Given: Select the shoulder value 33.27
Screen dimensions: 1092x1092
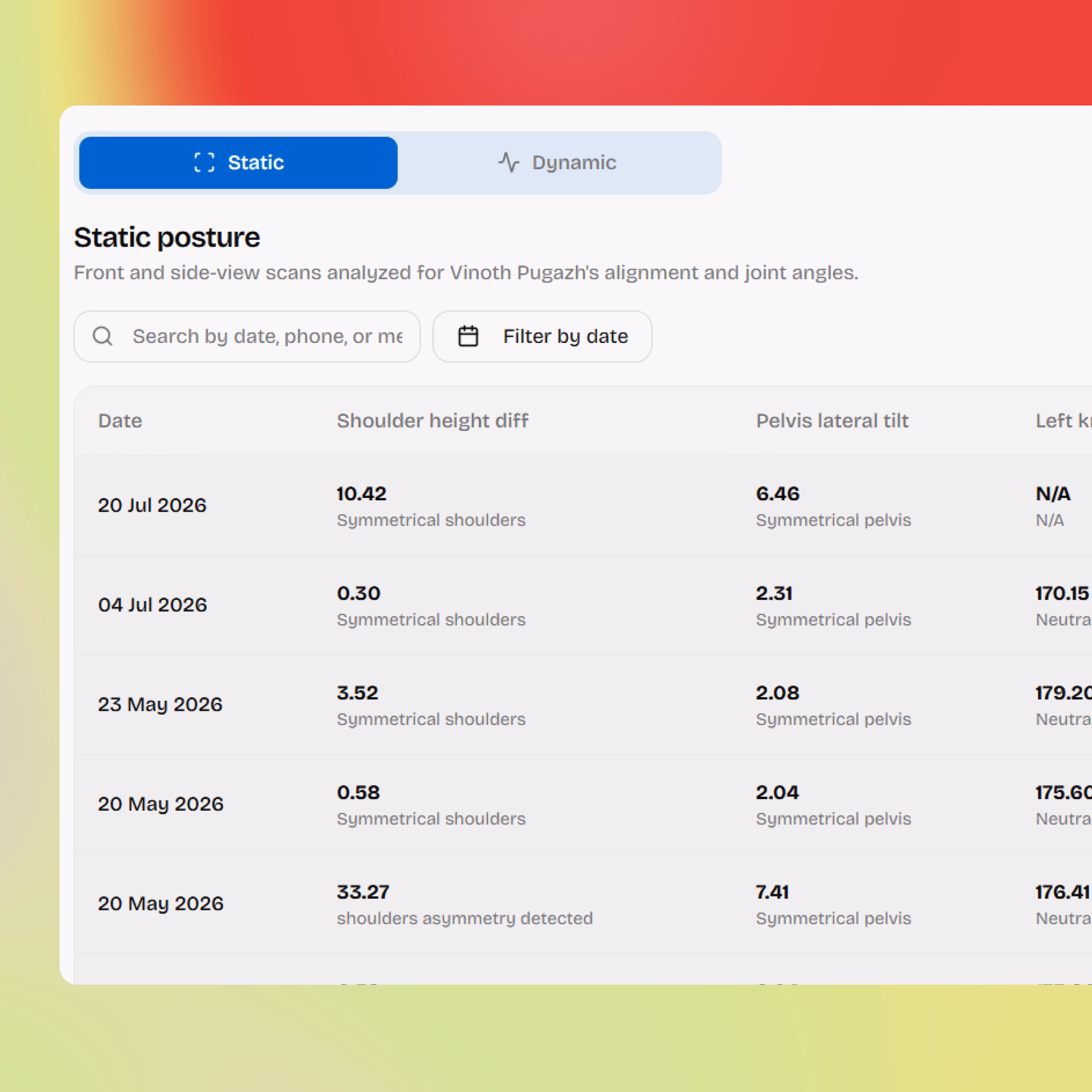Looking at the screenshot, I should pos(363,892).
